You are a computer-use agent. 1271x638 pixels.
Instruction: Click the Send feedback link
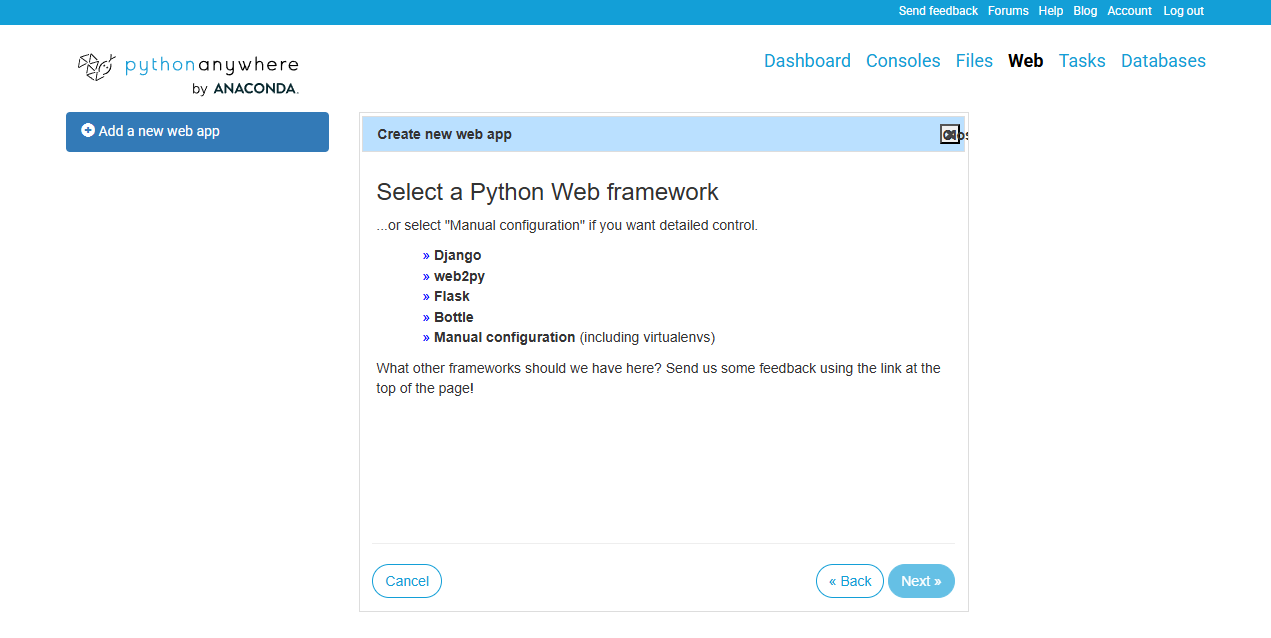[x=938, y=11]
